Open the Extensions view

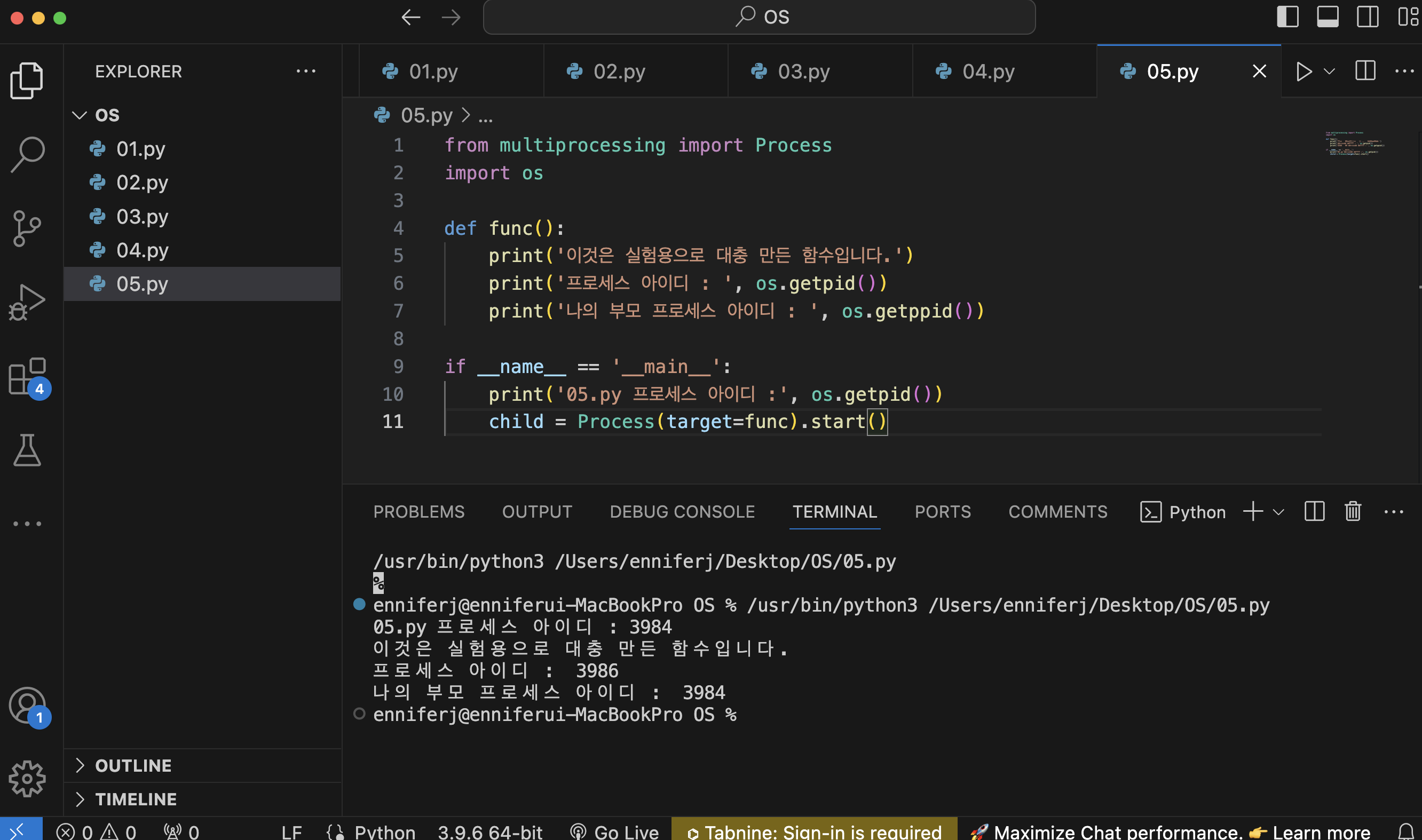27,376
